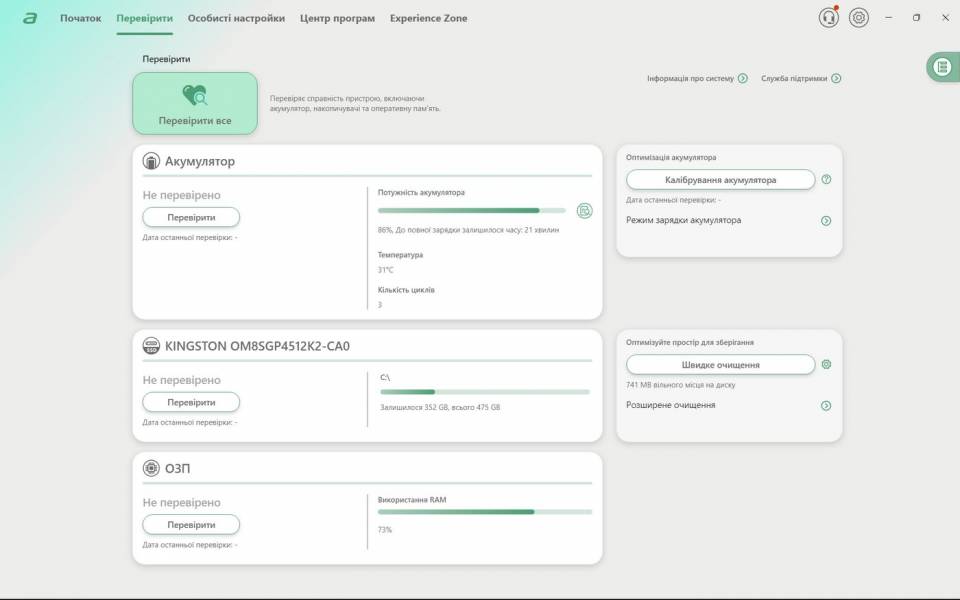Click the C:\ disk usage bar
The height and width of the screenshot is (600, 960).
click(485, 392)
